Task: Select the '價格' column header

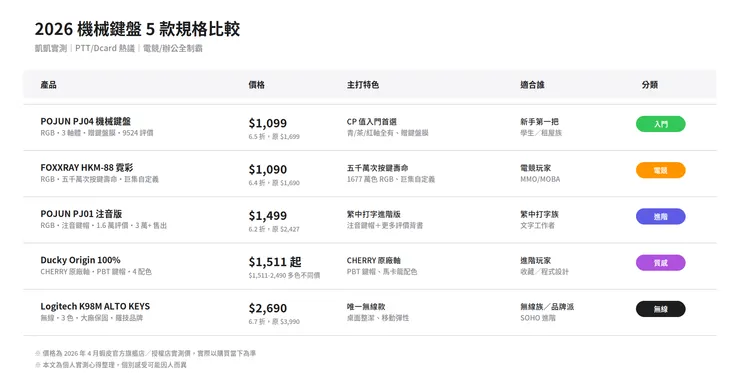Action: 257,85
